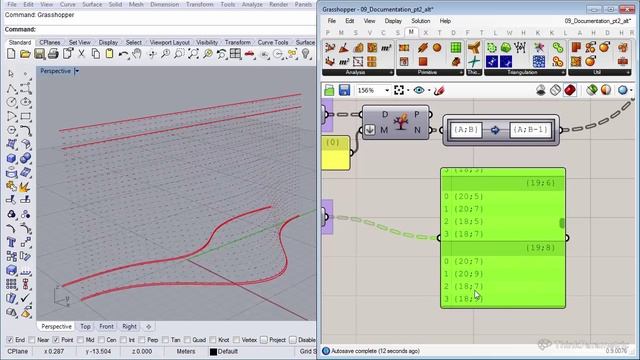Open Perspective viewport dropdown arrow
The width and height of the screenshot is (640, 360).
tap(77, 71)
